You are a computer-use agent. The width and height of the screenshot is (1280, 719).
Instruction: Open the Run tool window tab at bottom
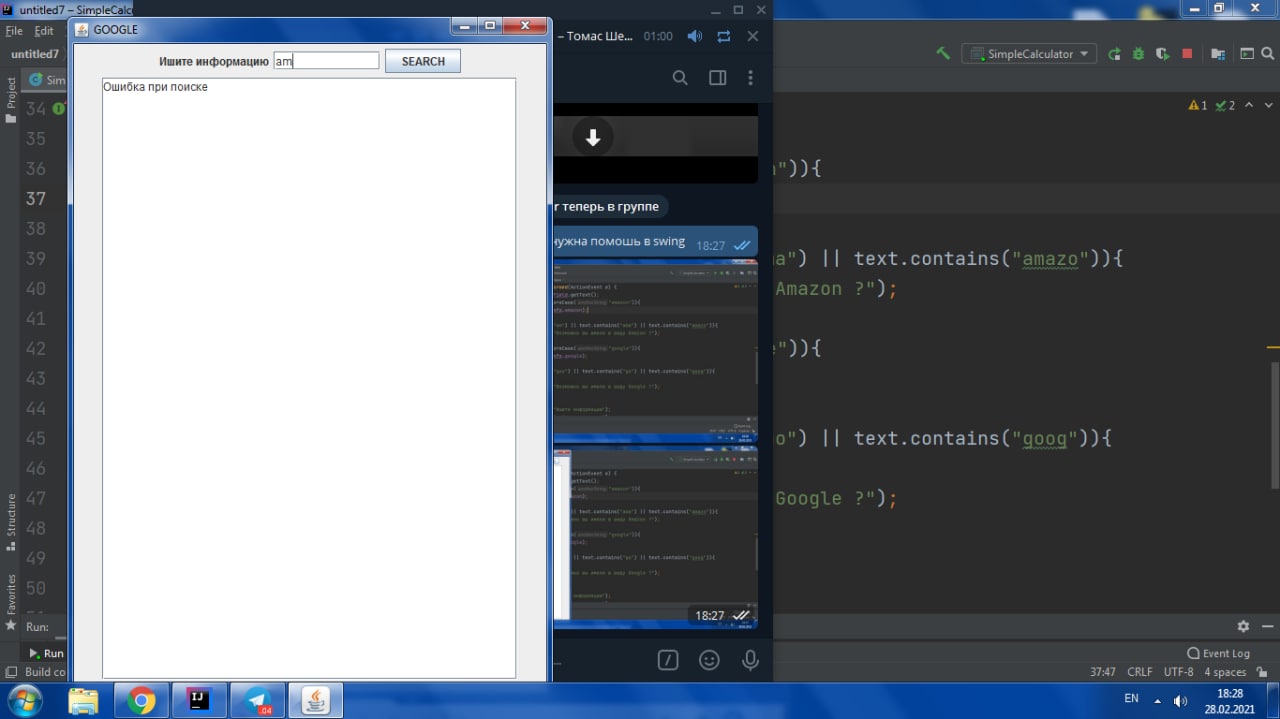click(x=46, y=653)
